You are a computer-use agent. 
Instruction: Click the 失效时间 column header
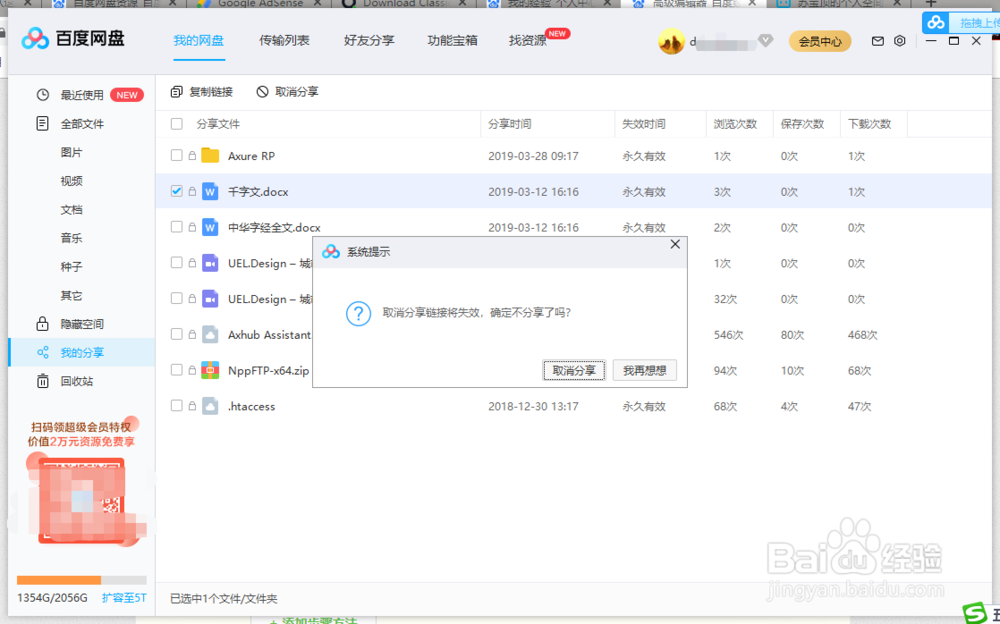click(x=643, y=124)
